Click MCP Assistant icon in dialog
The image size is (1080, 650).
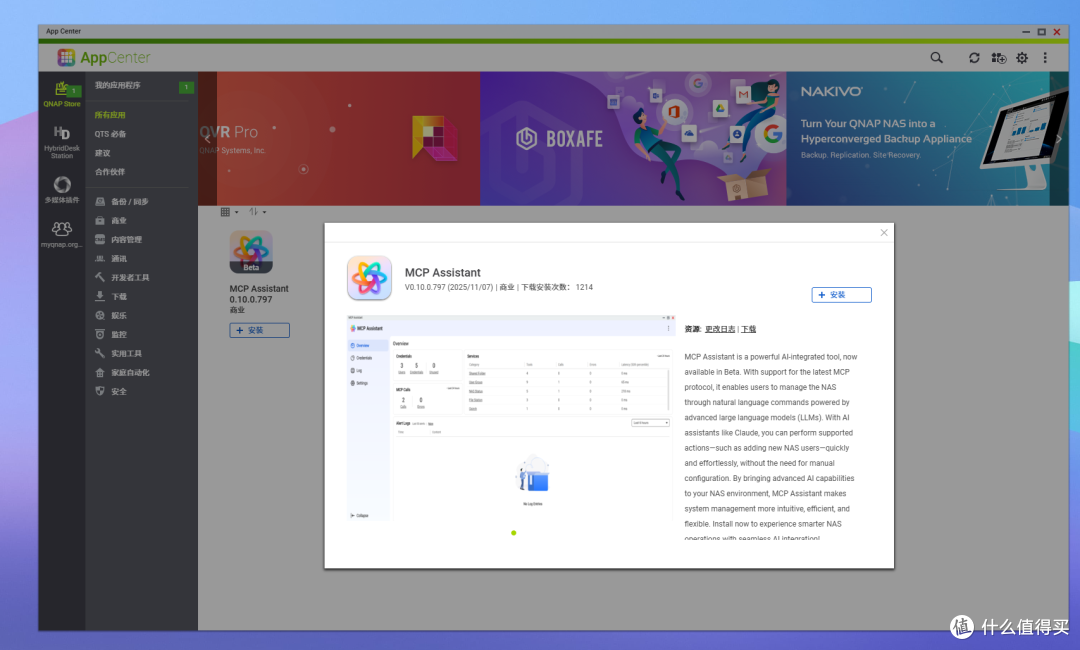(x=369, y=278)
